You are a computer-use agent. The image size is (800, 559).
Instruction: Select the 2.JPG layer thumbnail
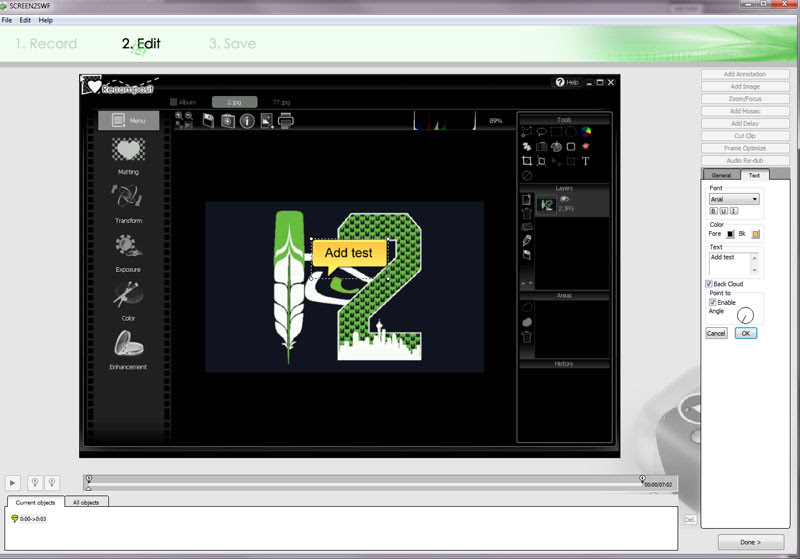(546, 205)
